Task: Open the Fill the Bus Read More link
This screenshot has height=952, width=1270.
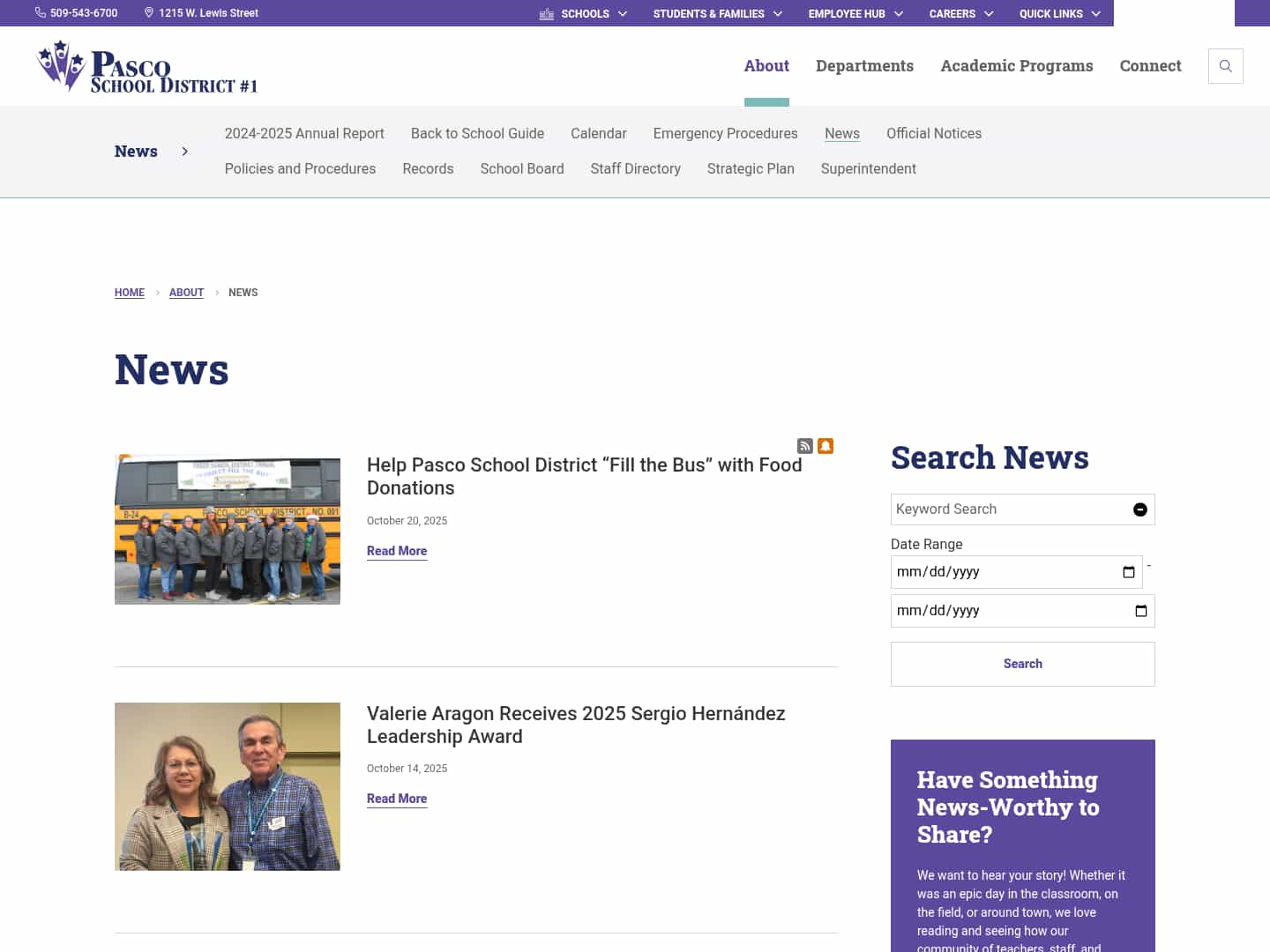Action: click(x=397, y=551)
